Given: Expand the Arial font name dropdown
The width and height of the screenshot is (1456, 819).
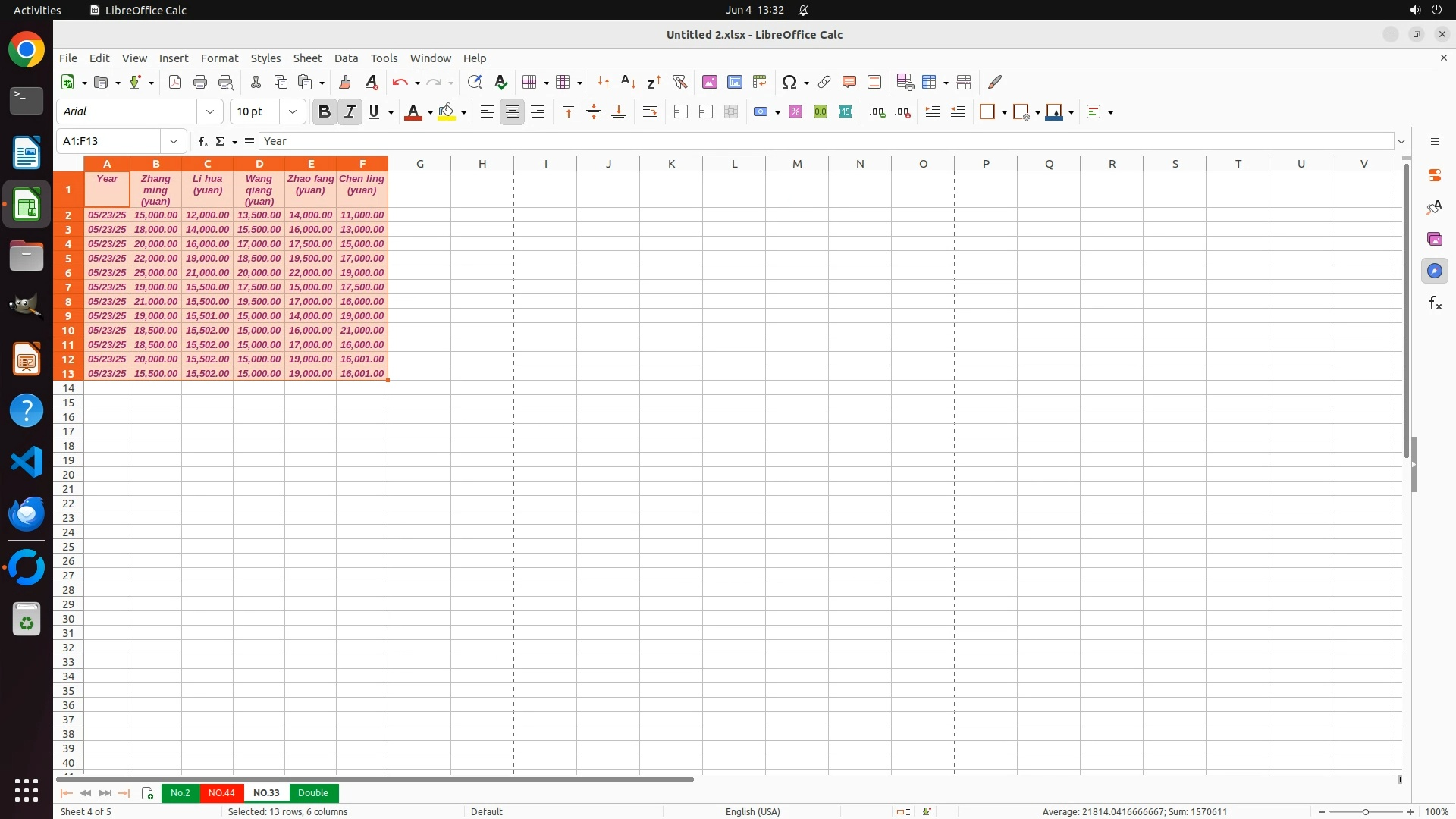Looking at the screenshot, I should click(210, 112).
